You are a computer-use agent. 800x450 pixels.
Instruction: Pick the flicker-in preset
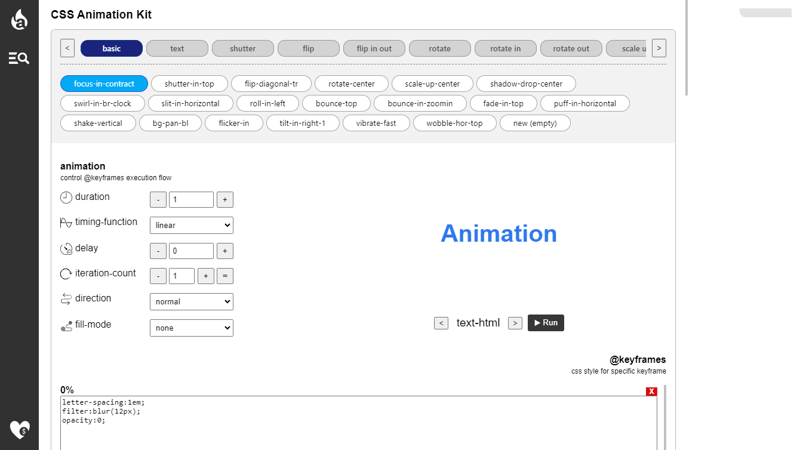point(234,123)
